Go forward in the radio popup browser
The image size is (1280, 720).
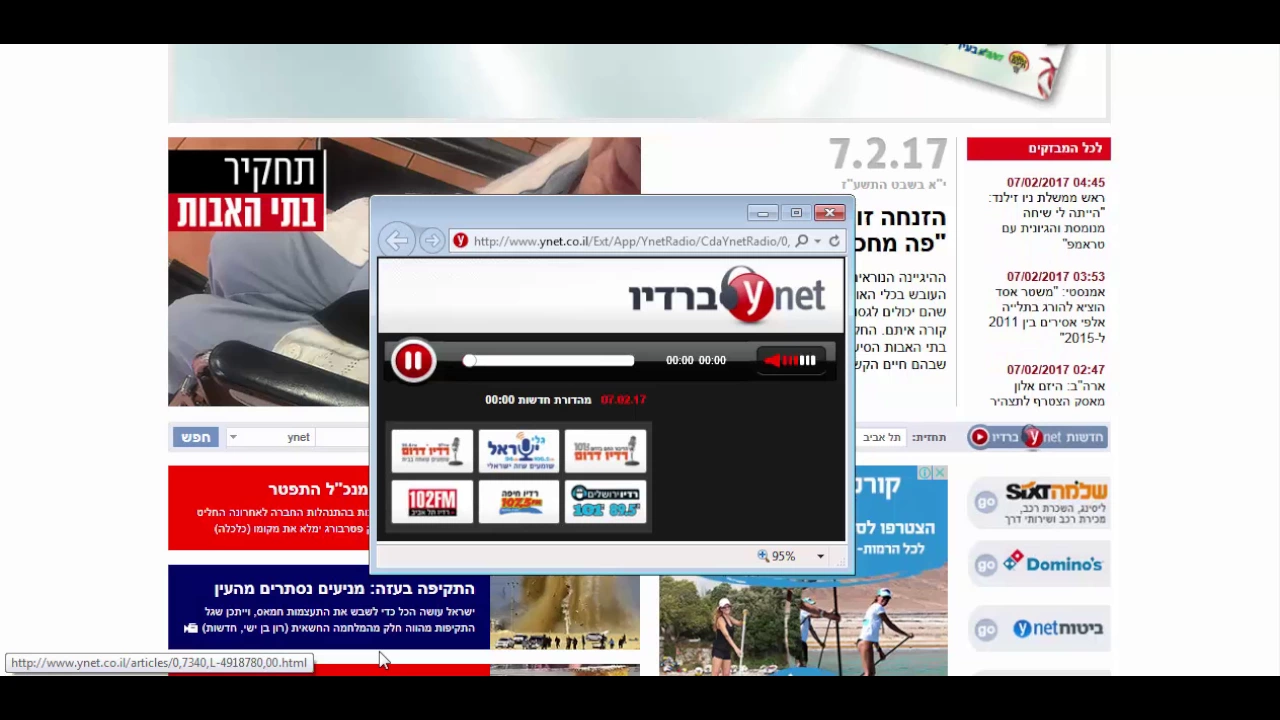pos(431,241)
